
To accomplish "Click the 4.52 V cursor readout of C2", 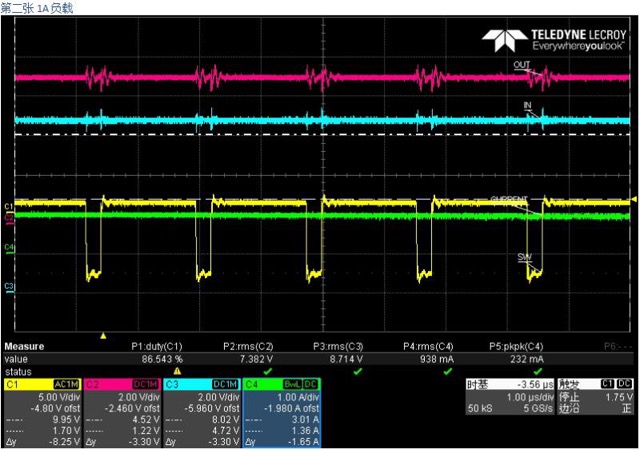I will (146, 419).
